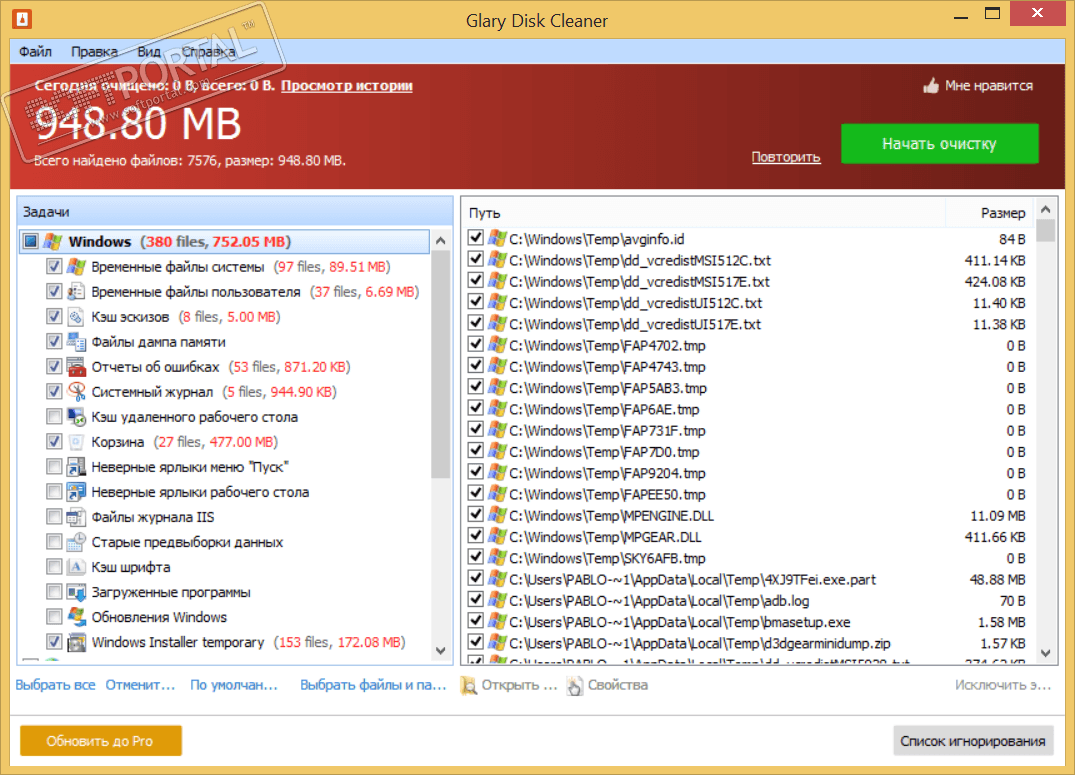Select the d3dgearminidump.zip file row
1075x775 pixels.
click(x=749, y=643)
